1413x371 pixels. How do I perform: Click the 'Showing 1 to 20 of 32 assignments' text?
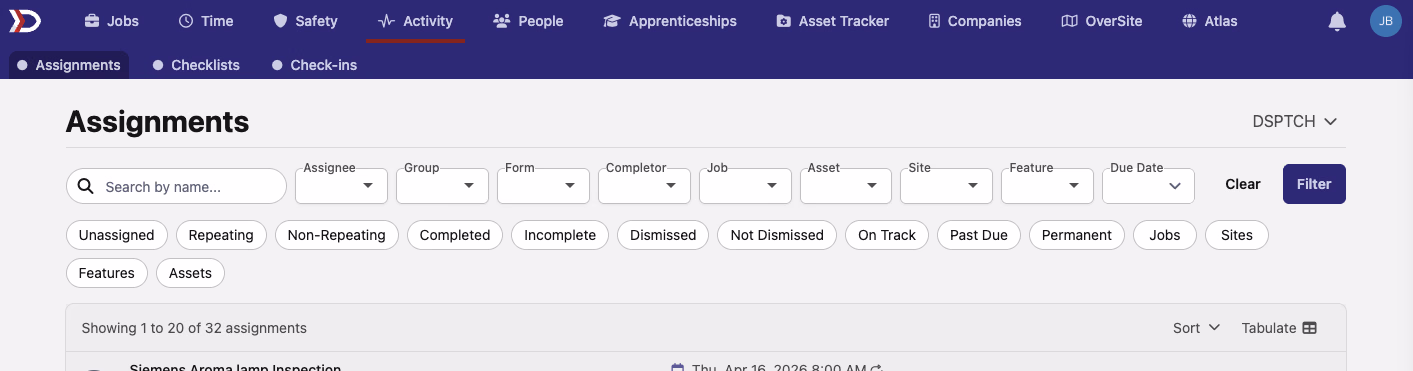[x=194, y=328]
